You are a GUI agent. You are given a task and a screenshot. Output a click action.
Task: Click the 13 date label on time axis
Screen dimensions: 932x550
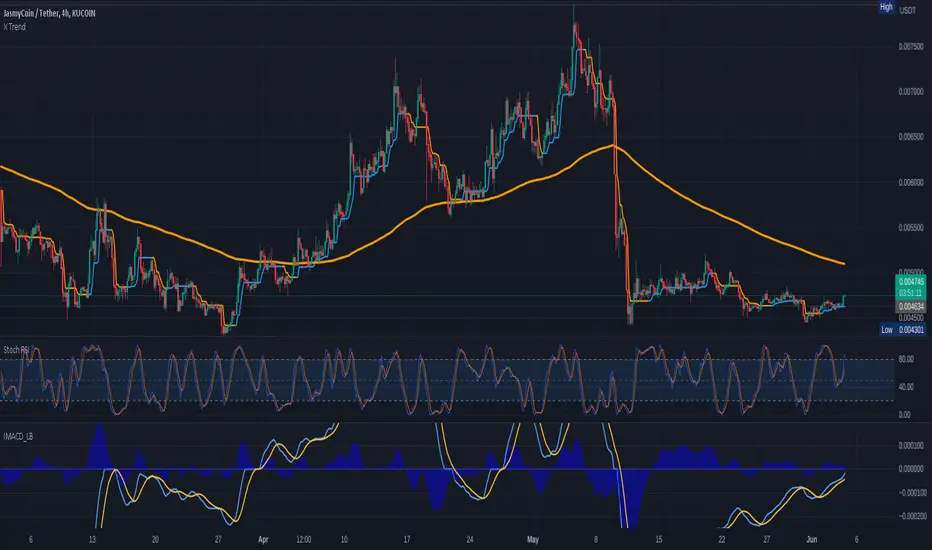tap(92, 540)
